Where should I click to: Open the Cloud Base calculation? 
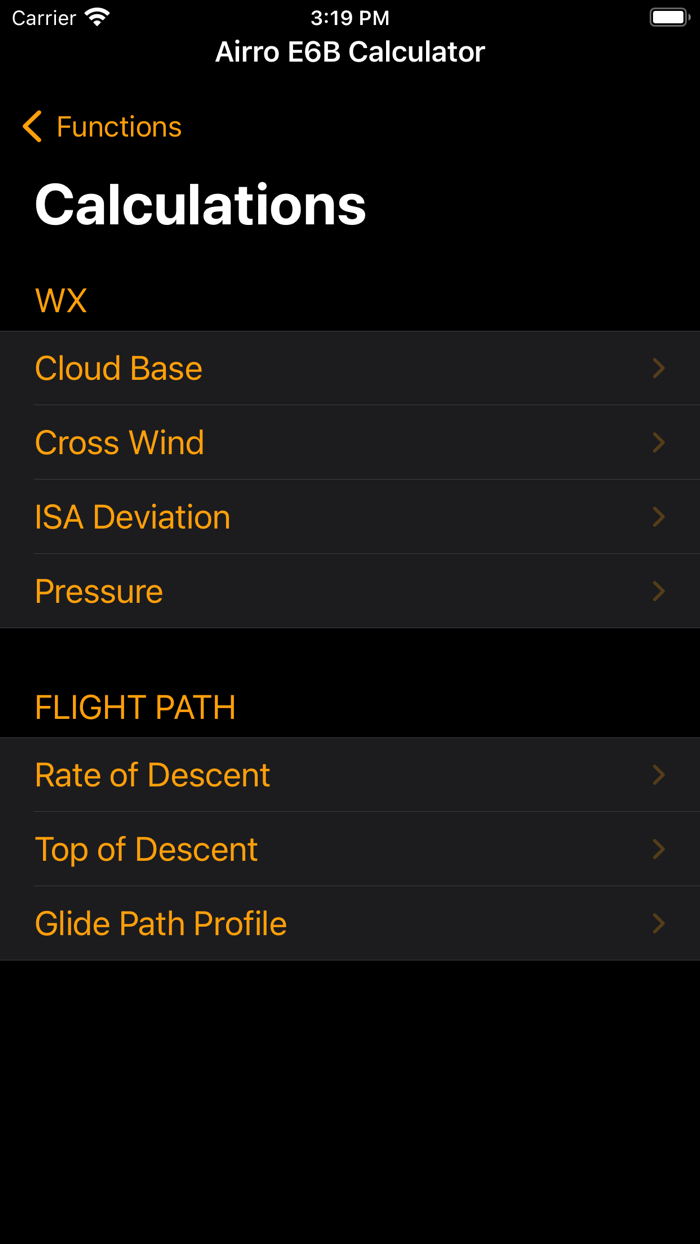(x=119, y=369)
